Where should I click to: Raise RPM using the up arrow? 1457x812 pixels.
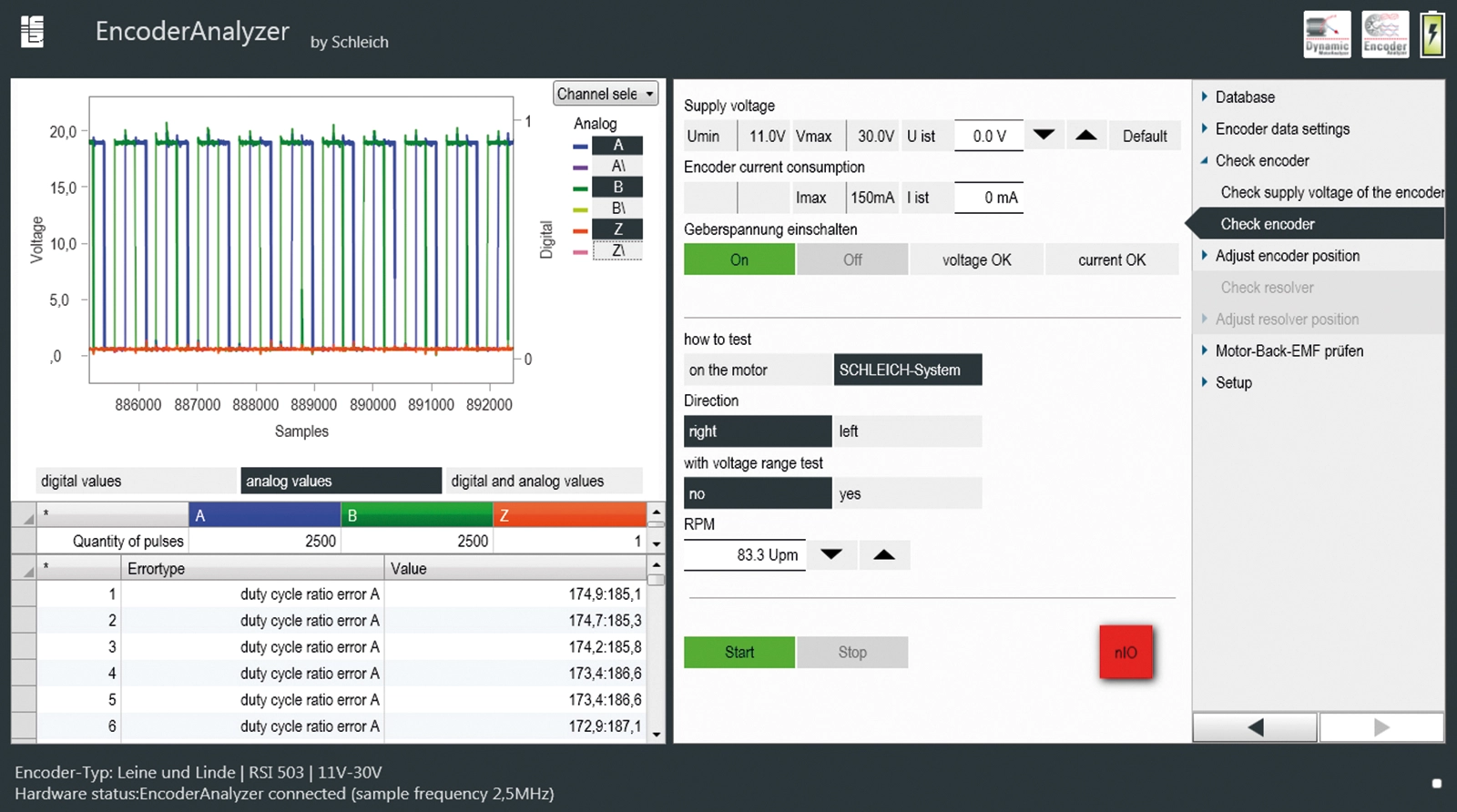(883, 554)
